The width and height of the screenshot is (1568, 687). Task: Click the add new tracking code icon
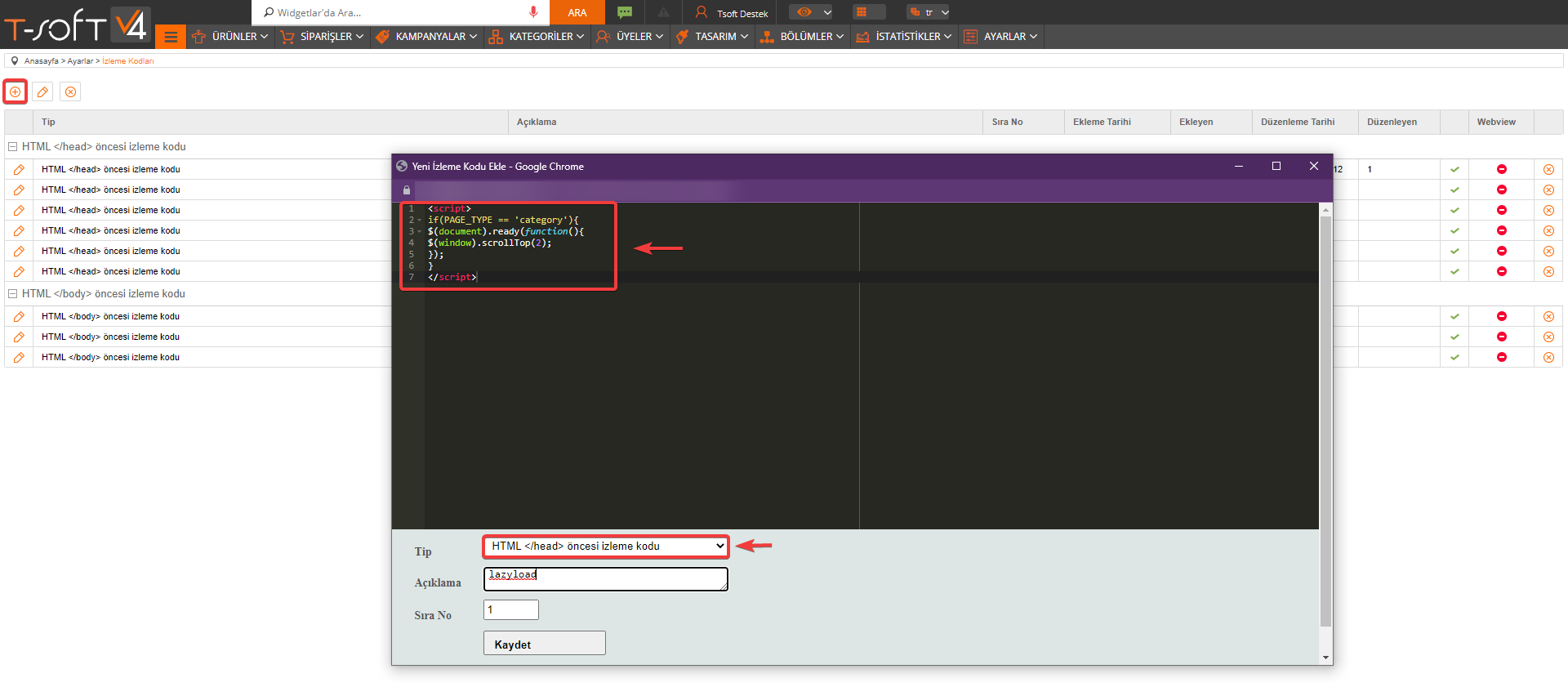pos(16,91)
